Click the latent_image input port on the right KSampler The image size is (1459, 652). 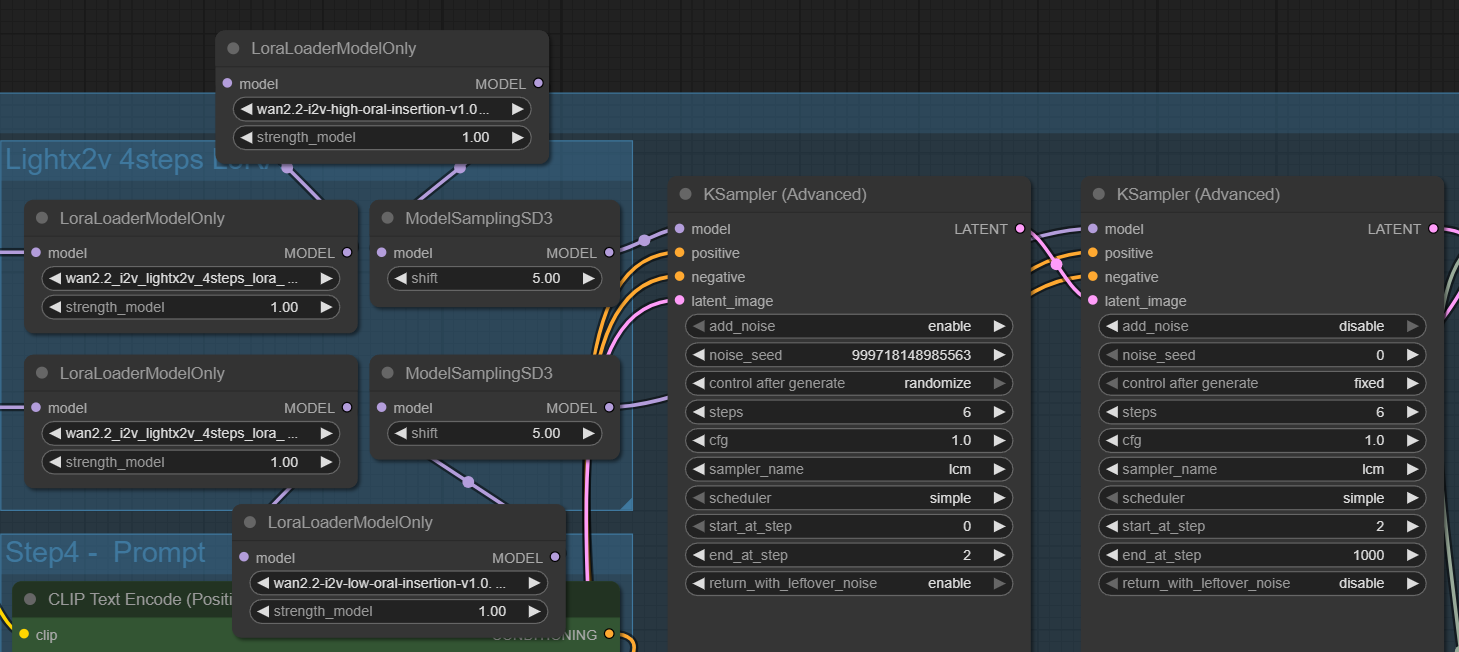tap(1093, 301)
